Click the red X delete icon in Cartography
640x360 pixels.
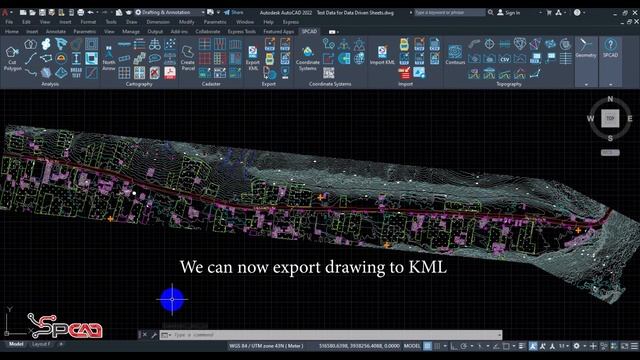coord(154,73)
